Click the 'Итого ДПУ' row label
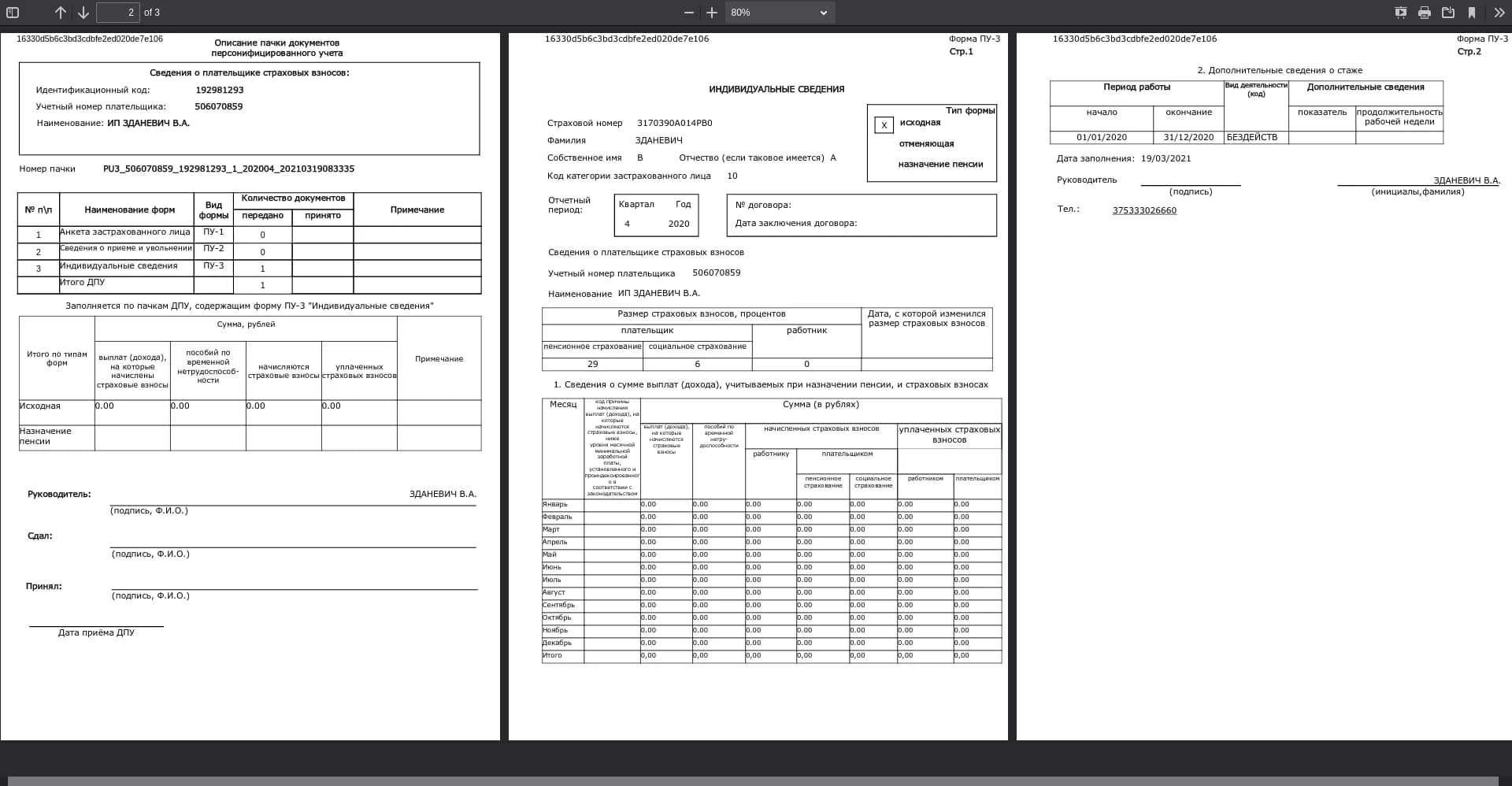1512x786 pixels. [x=82, y=282]
